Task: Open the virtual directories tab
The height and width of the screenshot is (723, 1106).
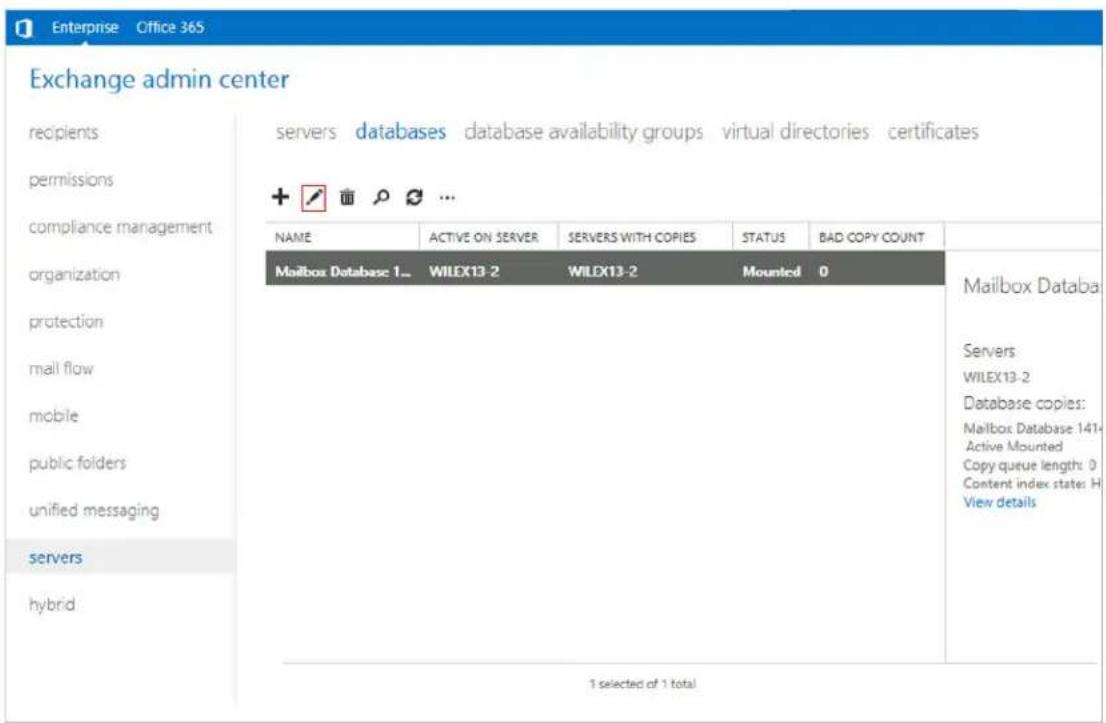Action: click(795, 132)
